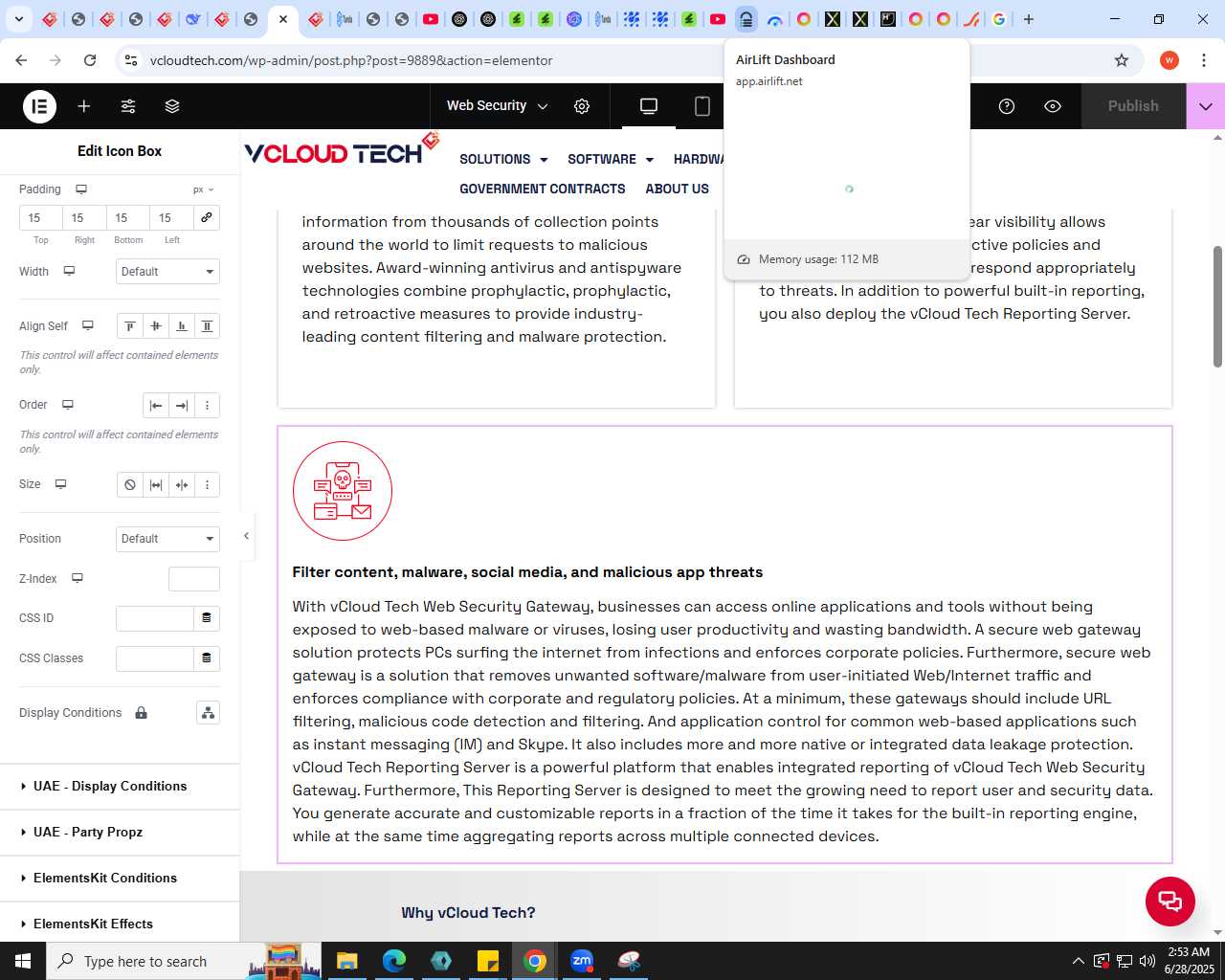Image resolution: width=1225 pixels, height=980 pixels.
Task: Open Site Settings sliders icon
Action: (128, 106)
